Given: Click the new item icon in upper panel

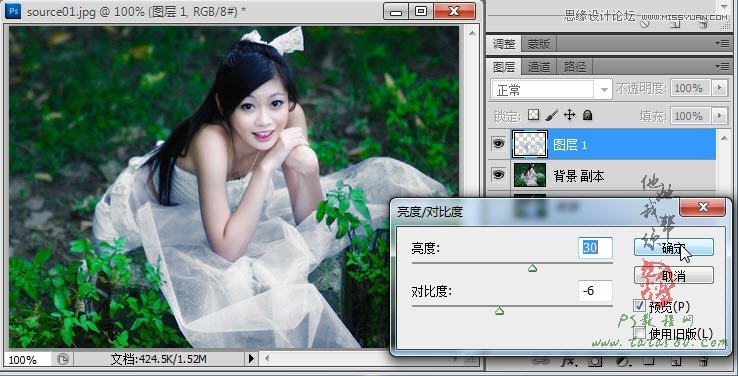Looking at the screenshot, I should [676, 24].
